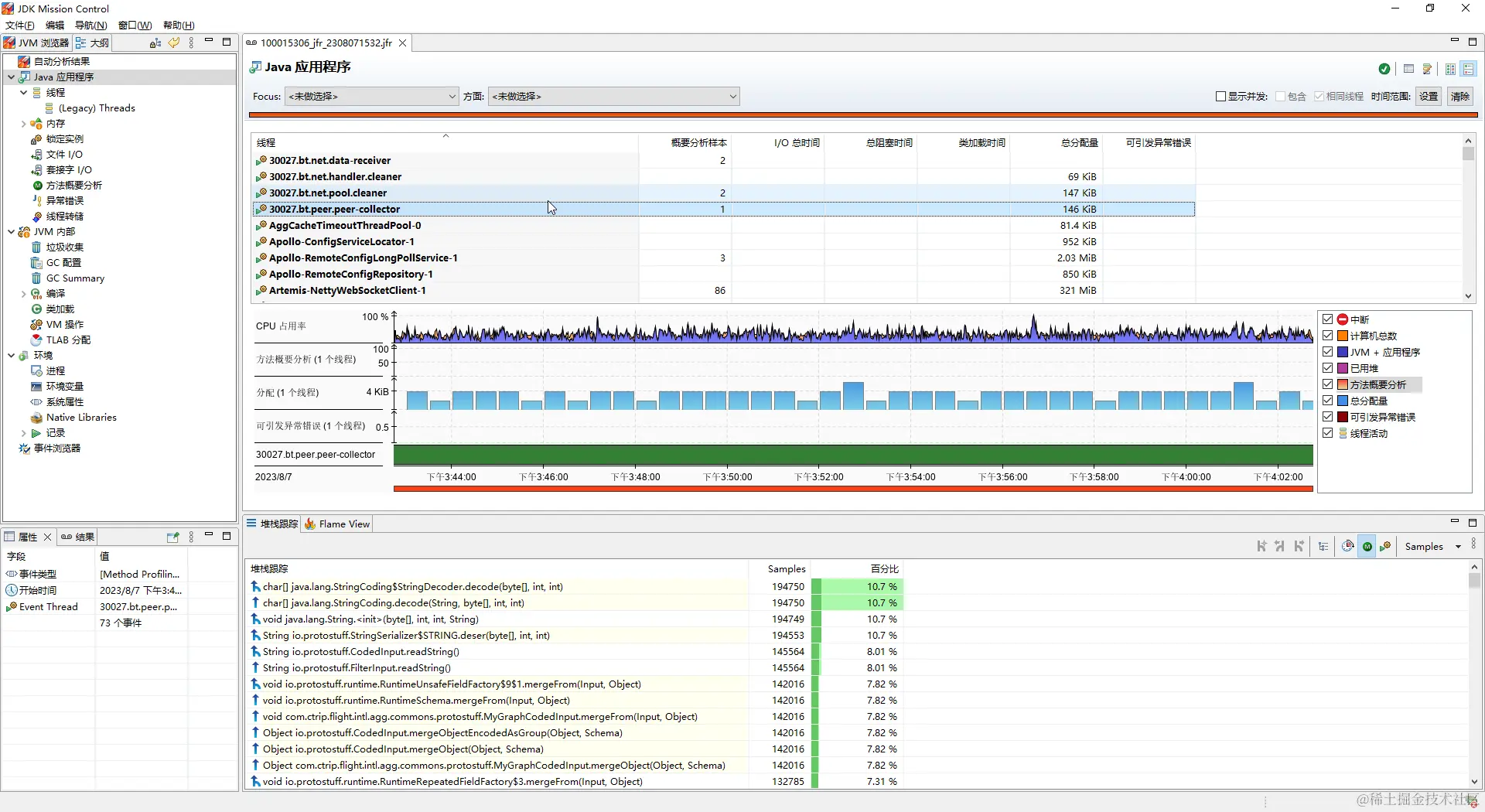Open the 文件(F) menu
This screenshot has width=1485, height=812.
(x=19, y=25)
